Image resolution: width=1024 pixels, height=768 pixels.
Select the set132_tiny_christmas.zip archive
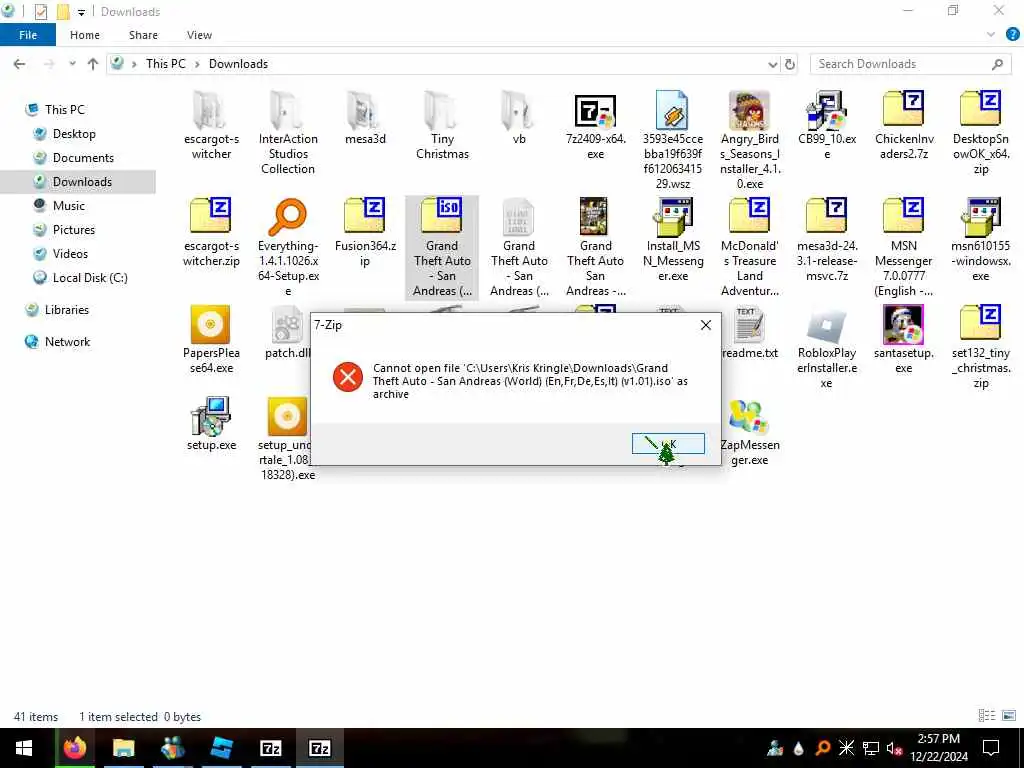click(x=981, y=347)
